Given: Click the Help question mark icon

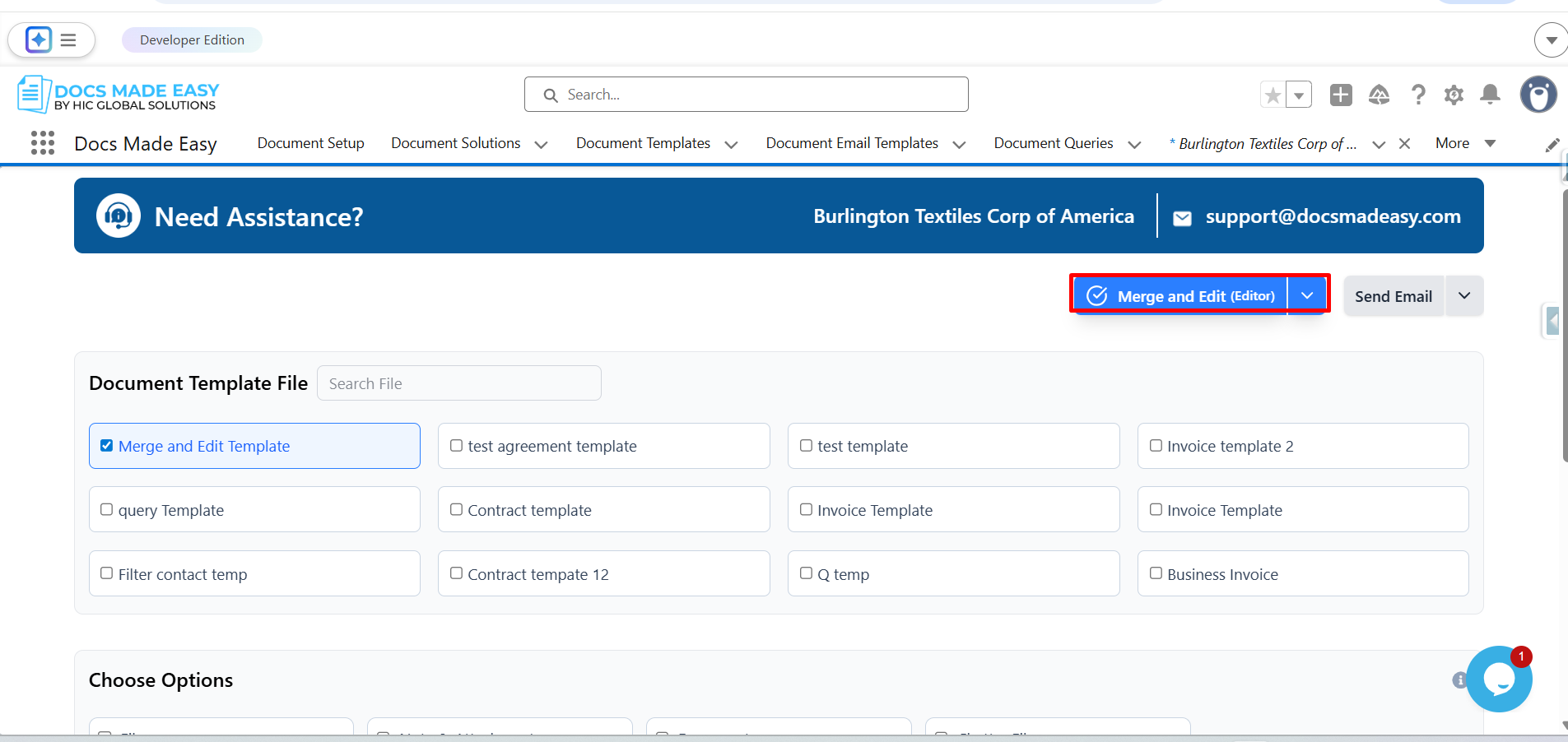Looking at the screenshot, I should point(1417,95).
